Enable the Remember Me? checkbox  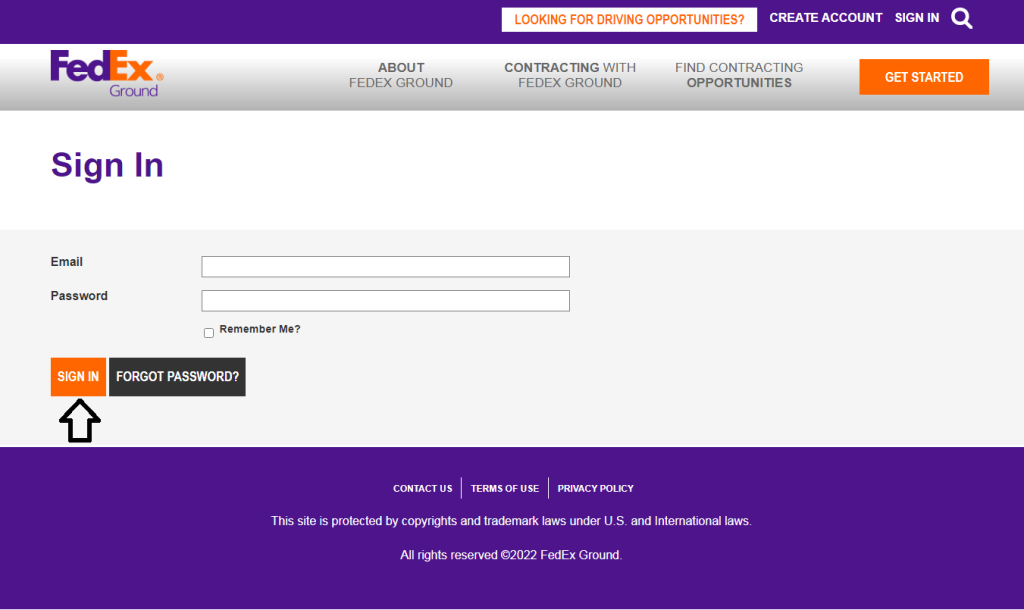[208, 332]
